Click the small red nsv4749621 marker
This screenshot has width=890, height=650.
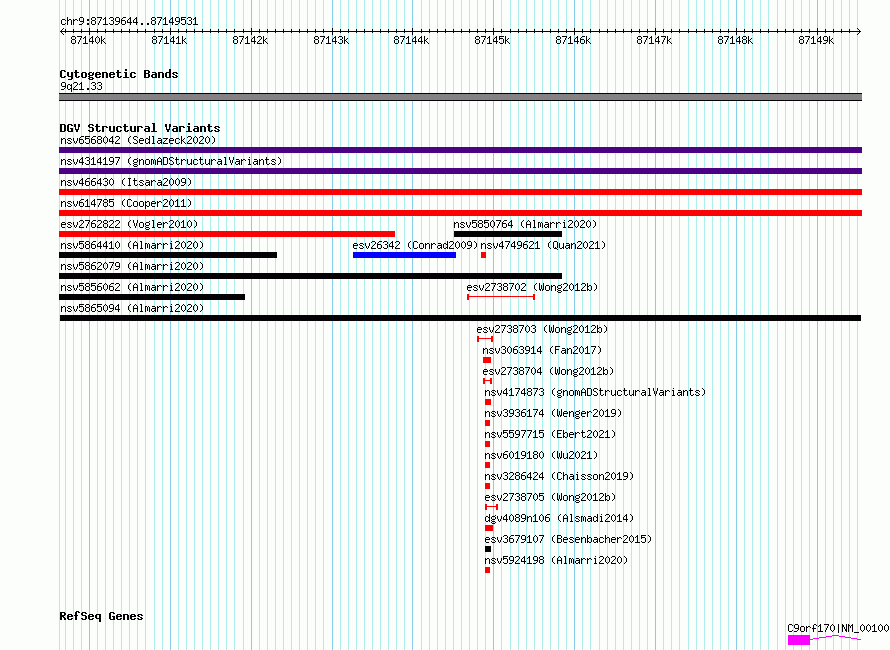484,255
